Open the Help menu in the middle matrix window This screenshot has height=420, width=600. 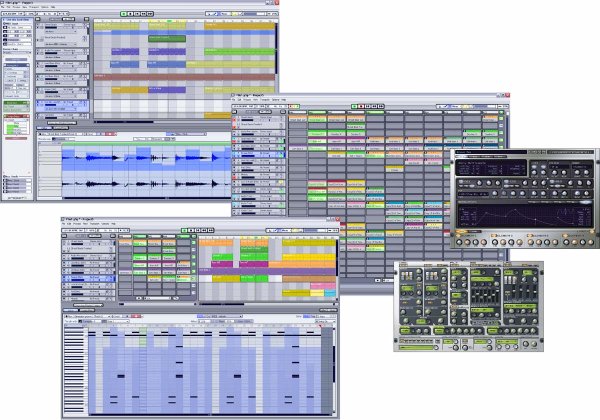[284, 99]
